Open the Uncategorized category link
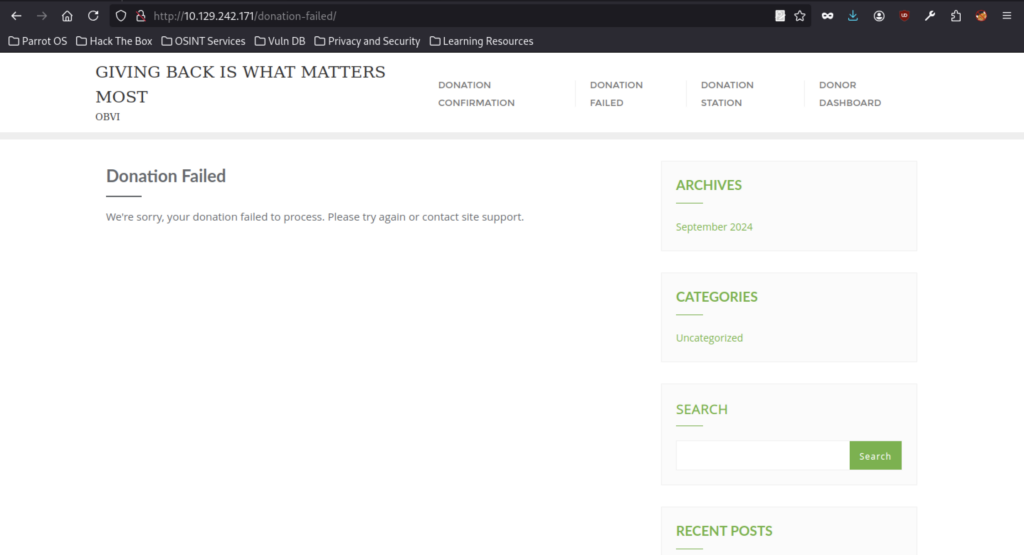Viewport: 1024px width, 555px height. (709, 338)
